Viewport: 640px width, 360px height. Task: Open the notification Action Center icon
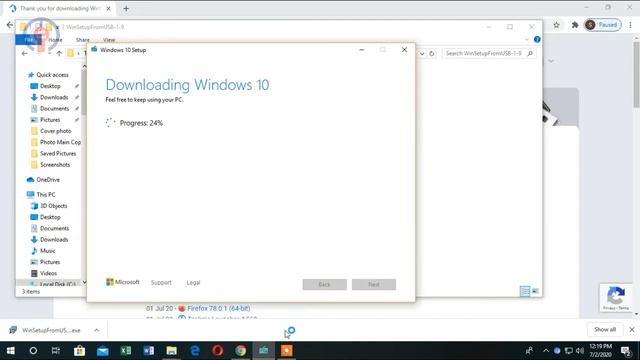(626, 351)
